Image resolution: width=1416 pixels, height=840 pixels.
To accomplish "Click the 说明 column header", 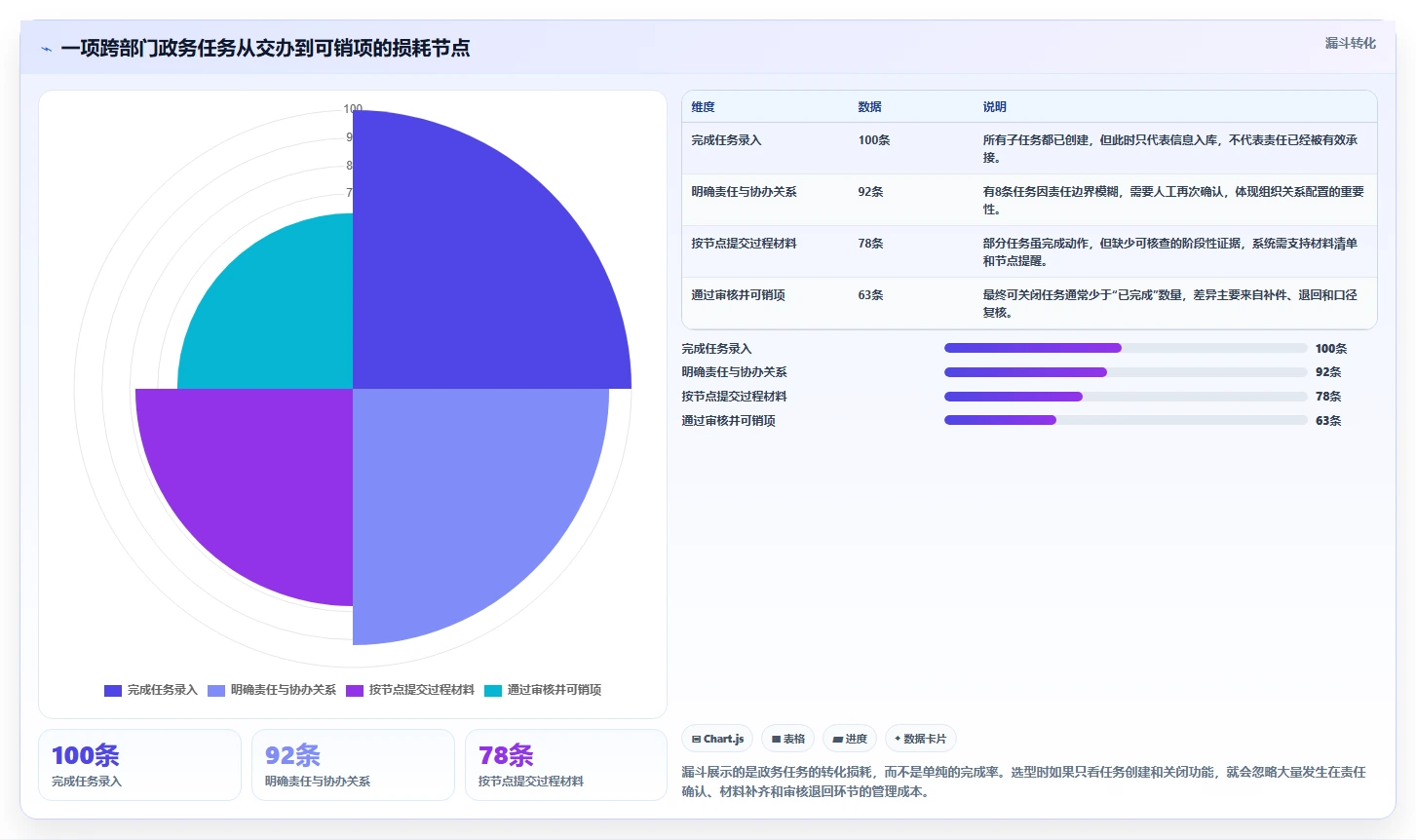I will point(994,107).
